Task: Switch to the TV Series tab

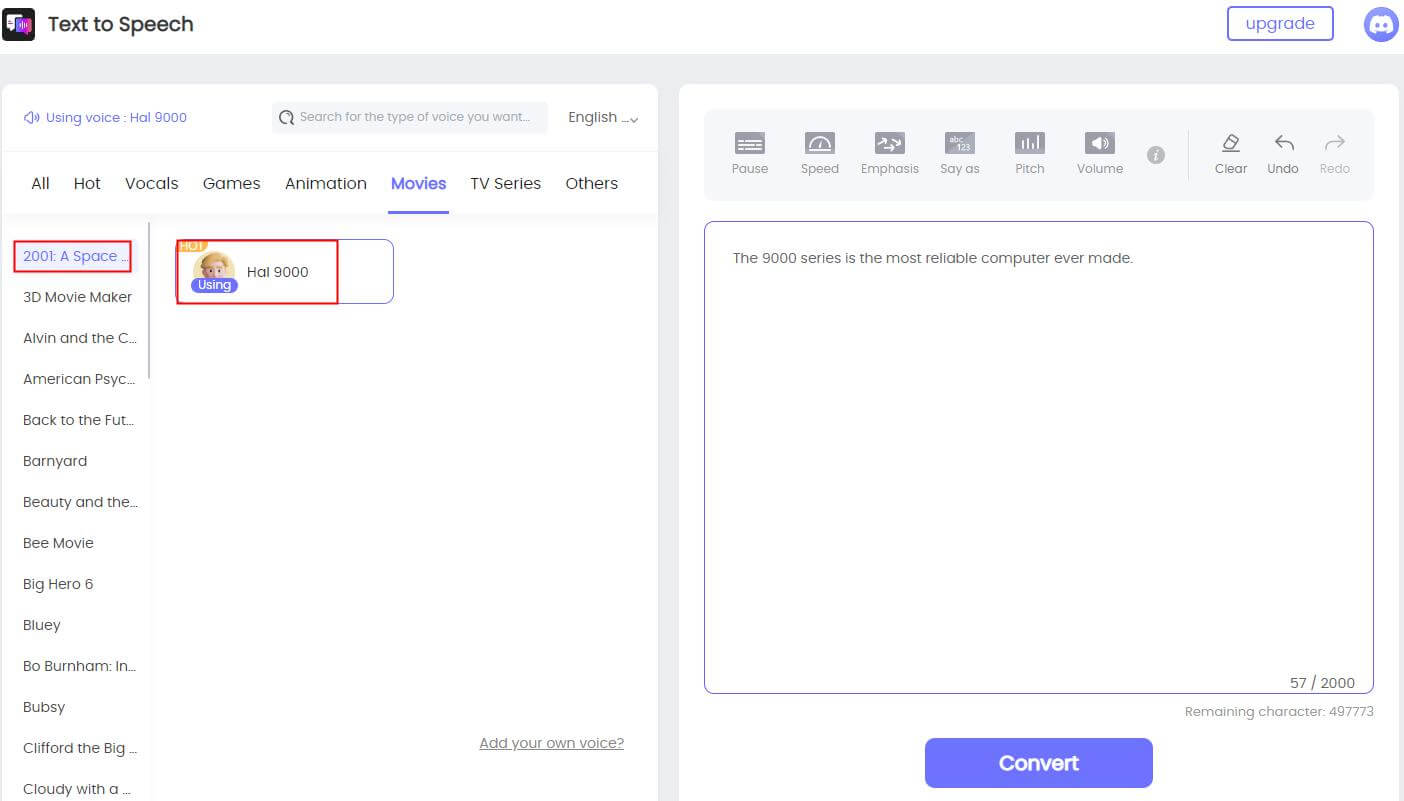Action: (x=506, y=183)
